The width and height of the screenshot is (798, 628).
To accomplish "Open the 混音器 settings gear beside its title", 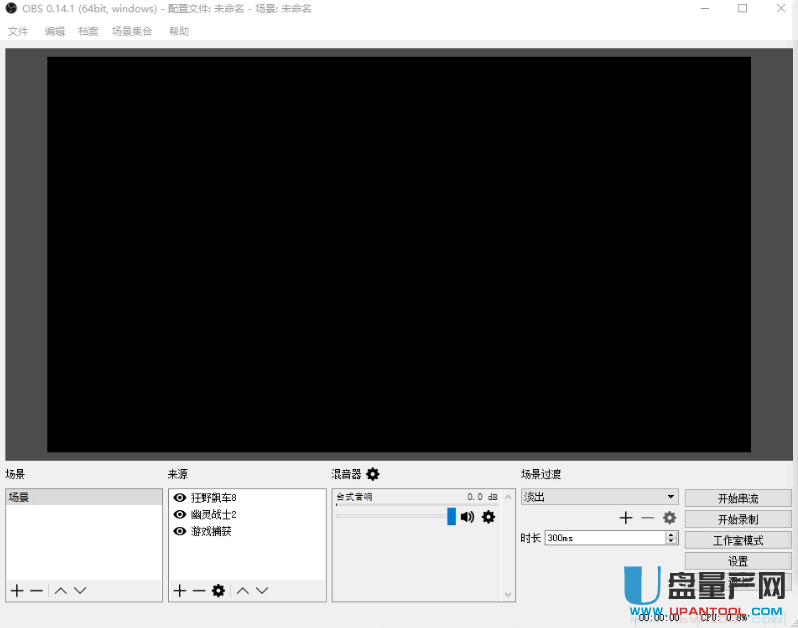I will coord(373,474).
